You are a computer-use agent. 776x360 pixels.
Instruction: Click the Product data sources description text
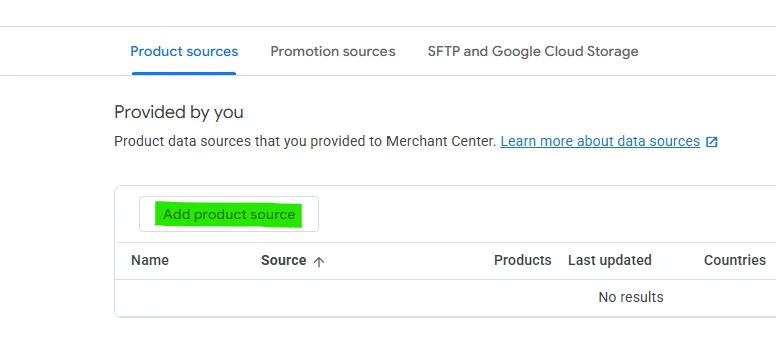point(305,142)
